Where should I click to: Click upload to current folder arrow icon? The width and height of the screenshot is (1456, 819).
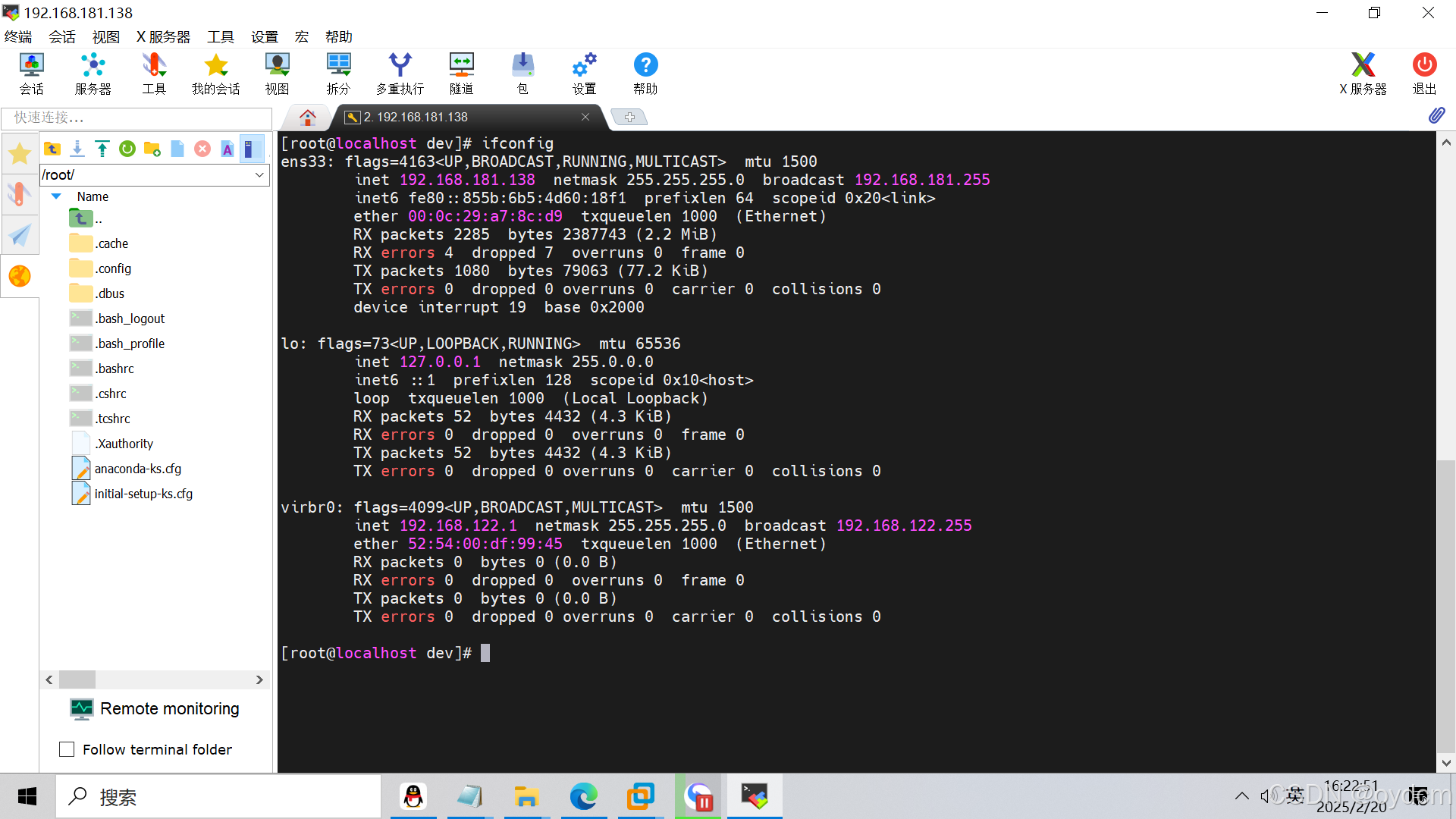(102, 149)
